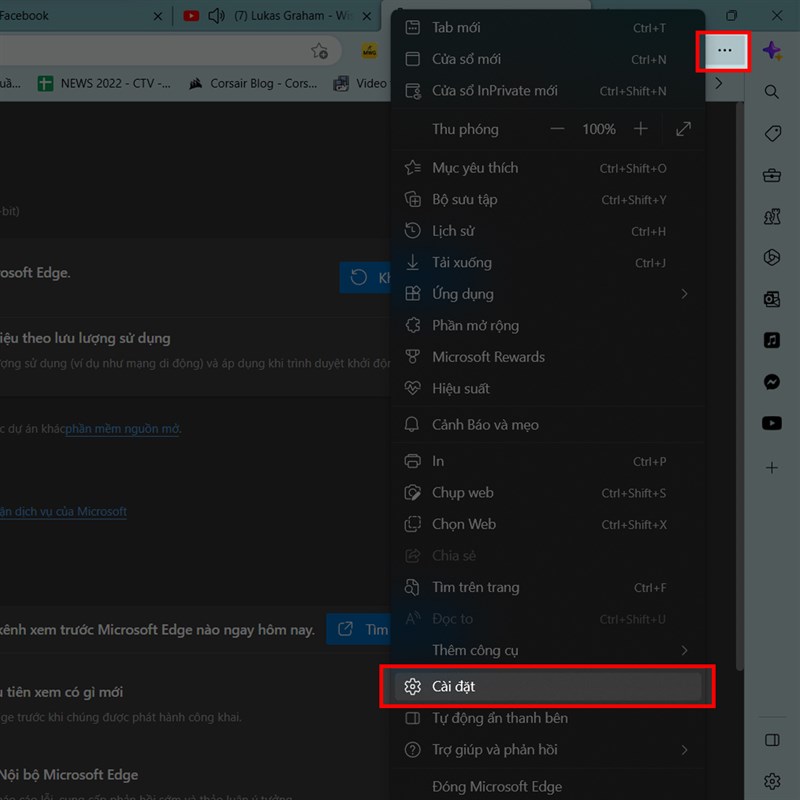This screenshot has height=800, width=800.
Task: Enable 'Tự động ẩn thanh bên'
Action: tap(500, 718)
